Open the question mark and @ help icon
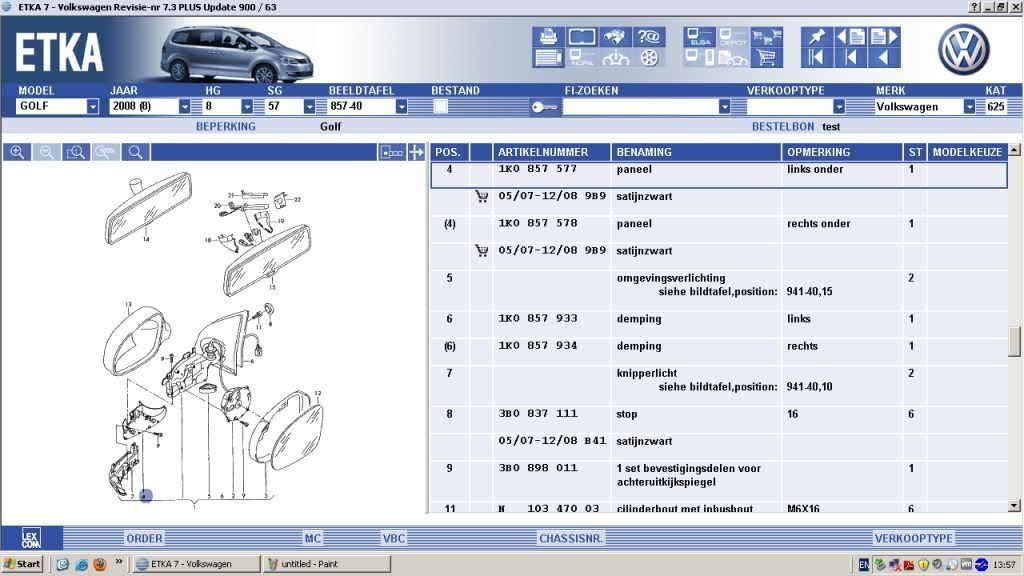Image resolution: width=1024 pixels, height=576 pixels. click(x=648, y=37)
